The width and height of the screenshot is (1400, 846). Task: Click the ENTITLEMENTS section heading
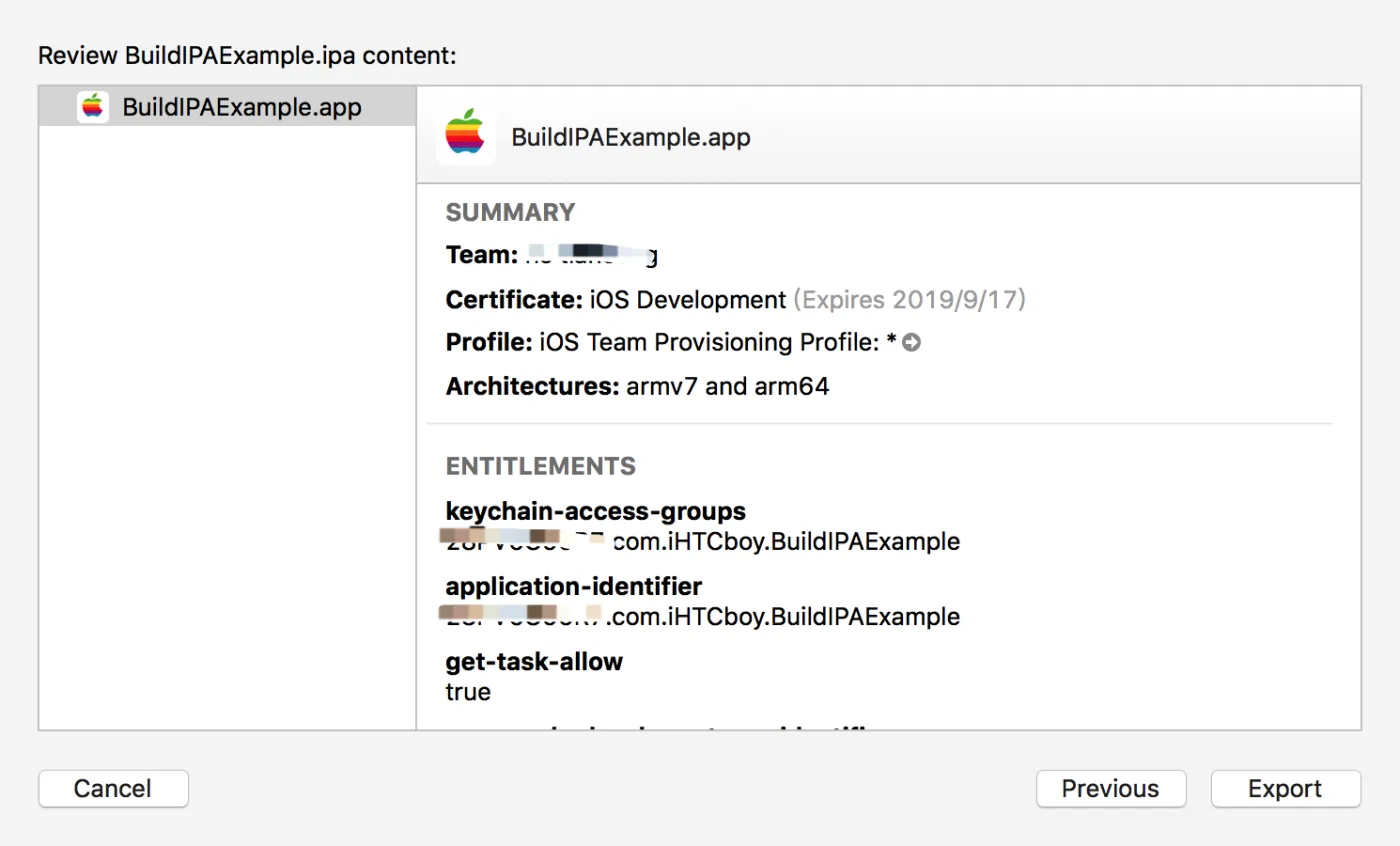tap(541, 466)
